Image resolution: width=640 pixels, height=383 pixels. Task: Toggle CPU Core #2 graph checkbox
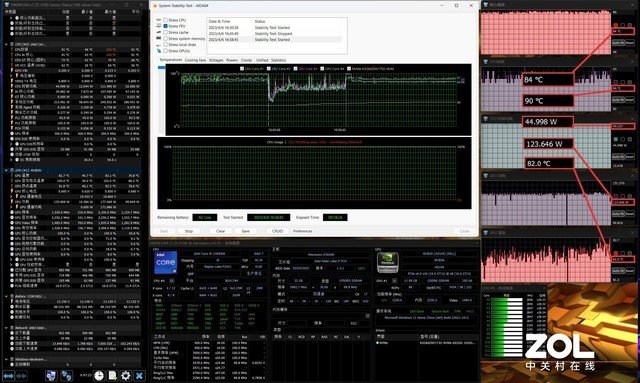(269, 69)
